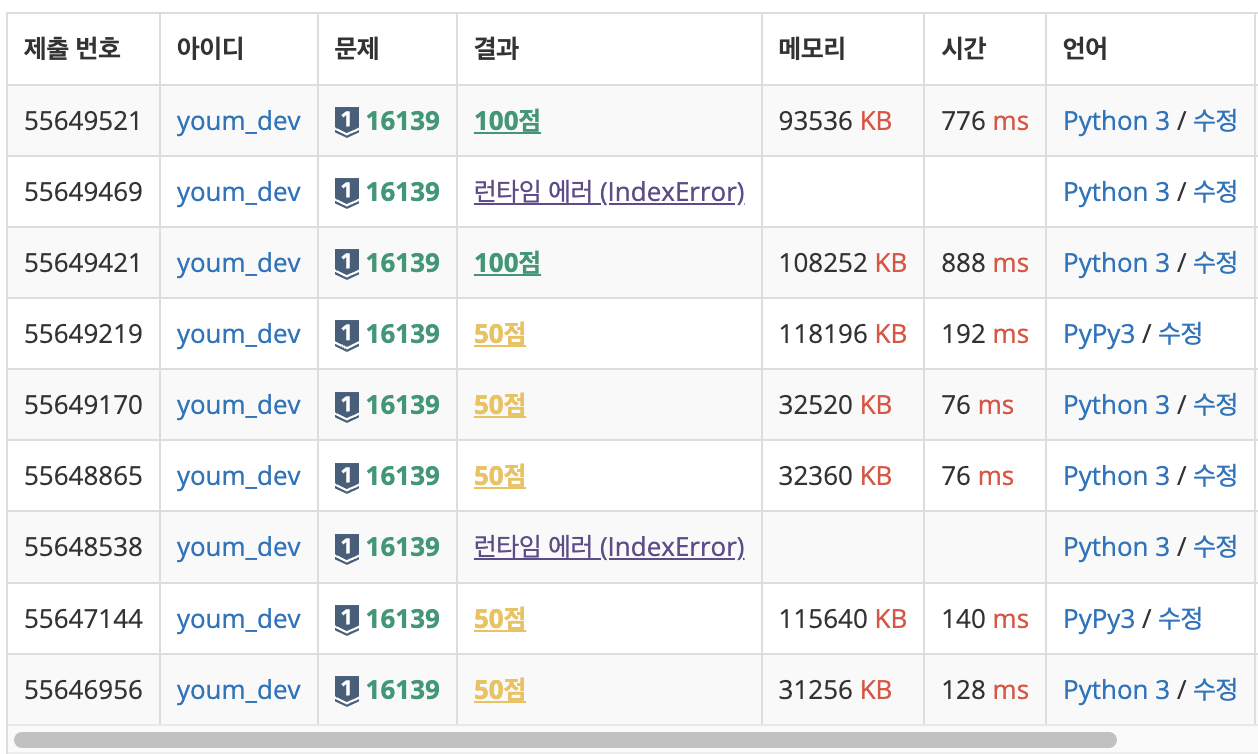Open youm_dev profile in row 55649521

click(238, 121)
